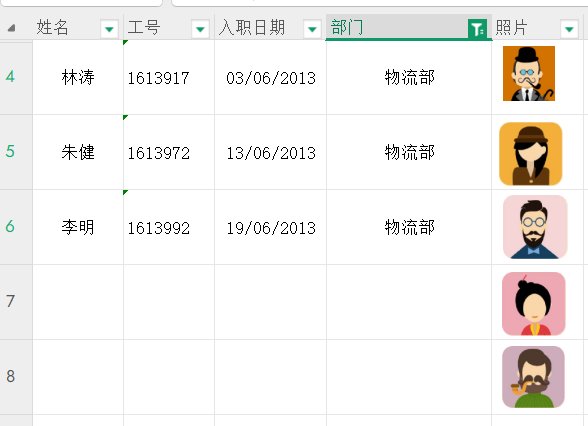The height and width of the screenshot is (426, 588).
Task: Select row header 6
Action: (16, 227)
